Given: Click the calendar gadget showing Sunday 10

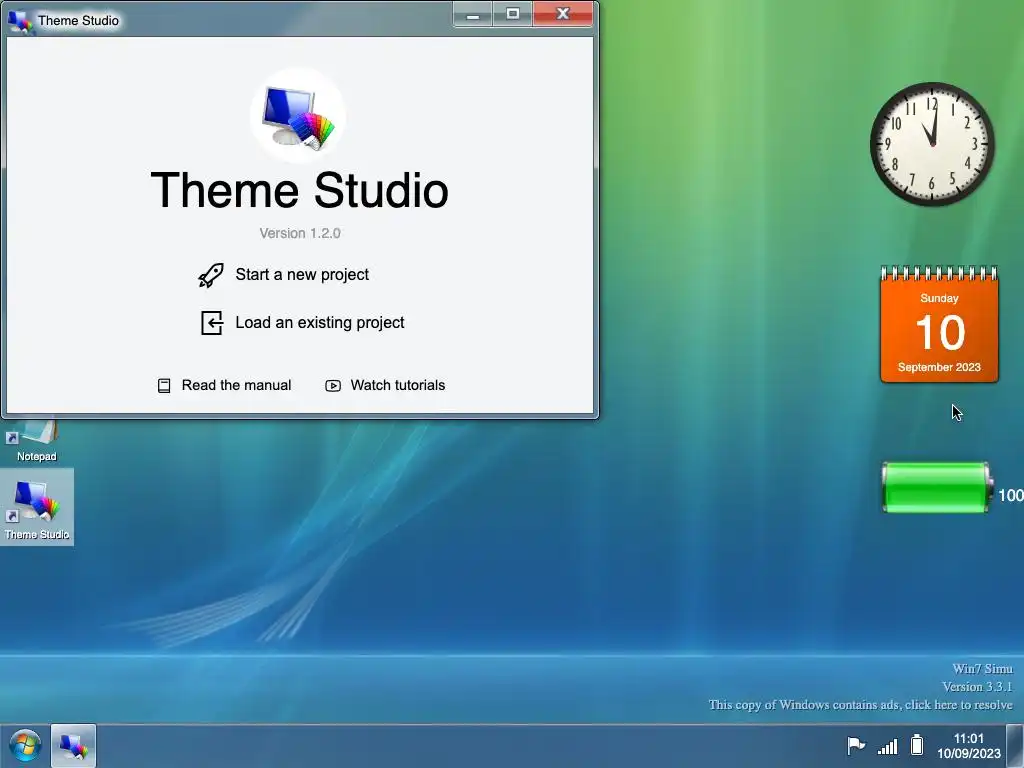Looking at the screenshot, I should pos(939,324).
